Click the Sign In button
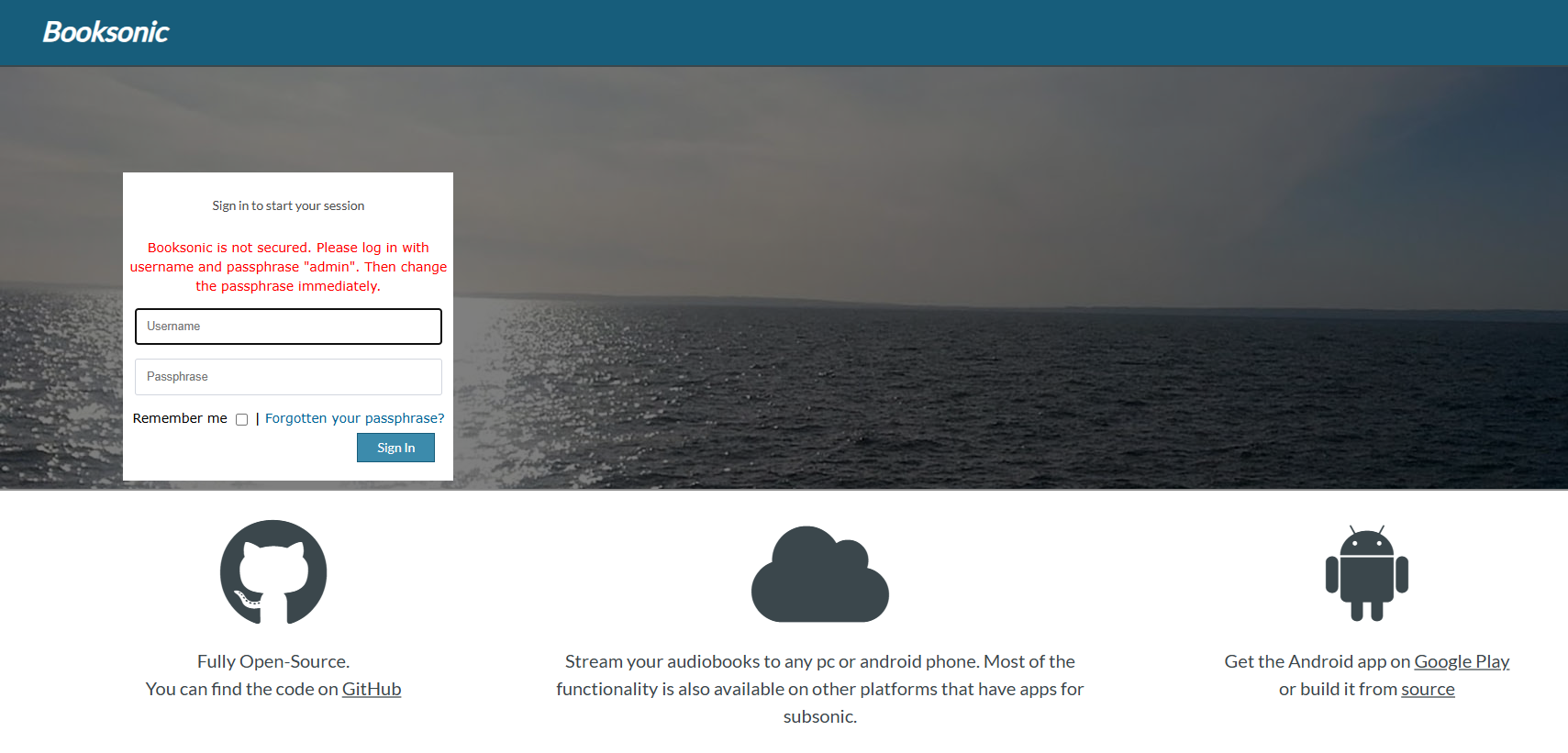Viewport: 1568px width, 753px height. point(395,448)
